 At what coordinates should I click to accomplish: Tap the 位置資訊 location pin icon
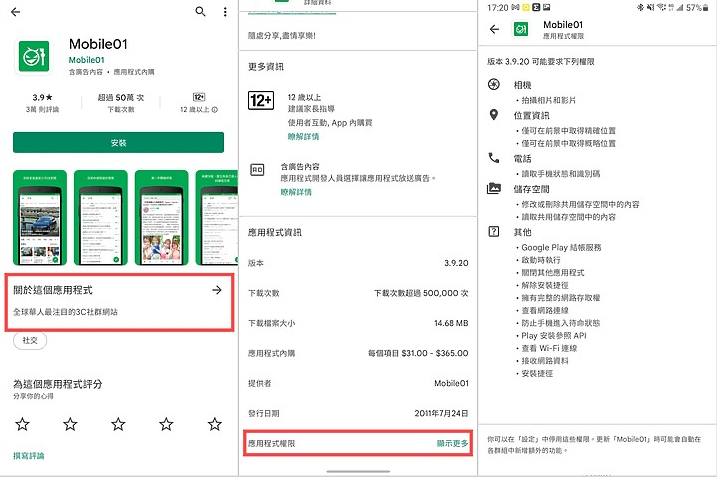tap(493, 115)
